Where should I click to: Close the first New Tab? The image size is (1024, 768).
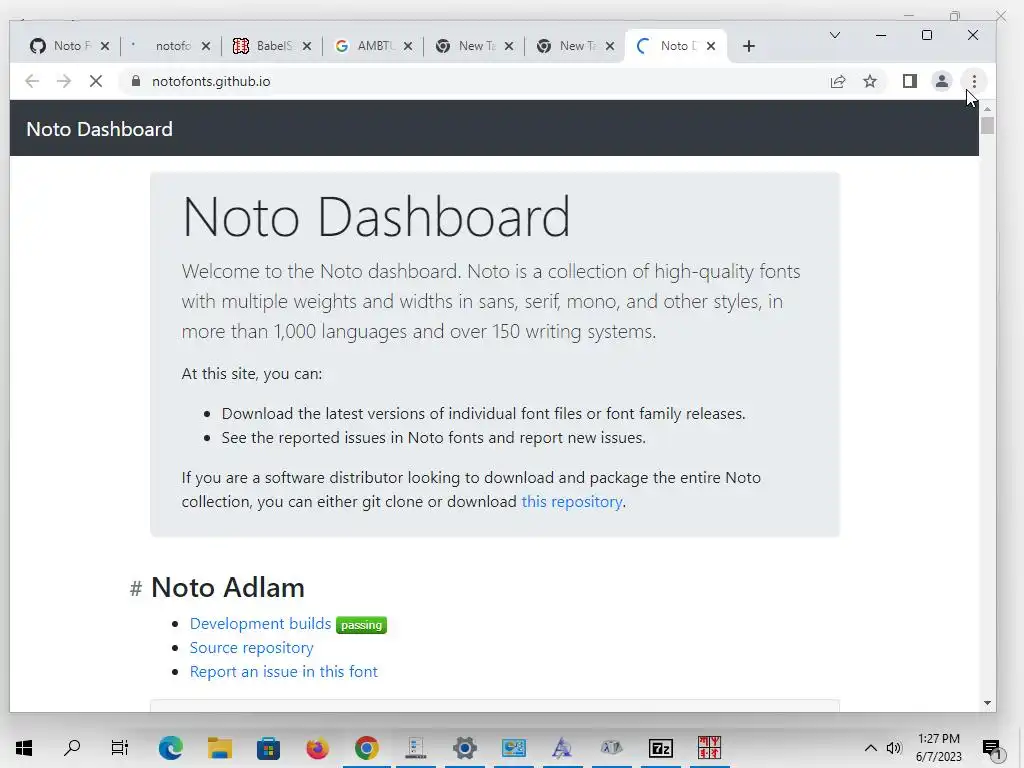509,46
